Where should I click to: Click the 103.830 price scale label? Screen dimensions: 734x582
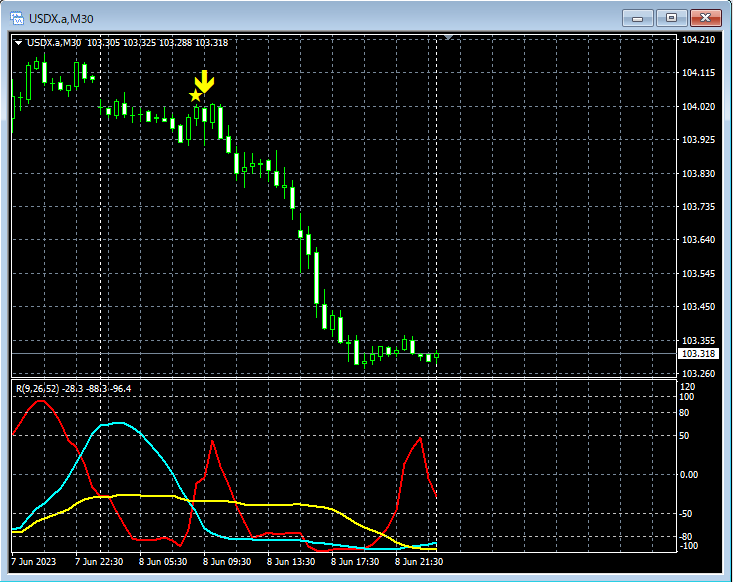pos(698,174)
